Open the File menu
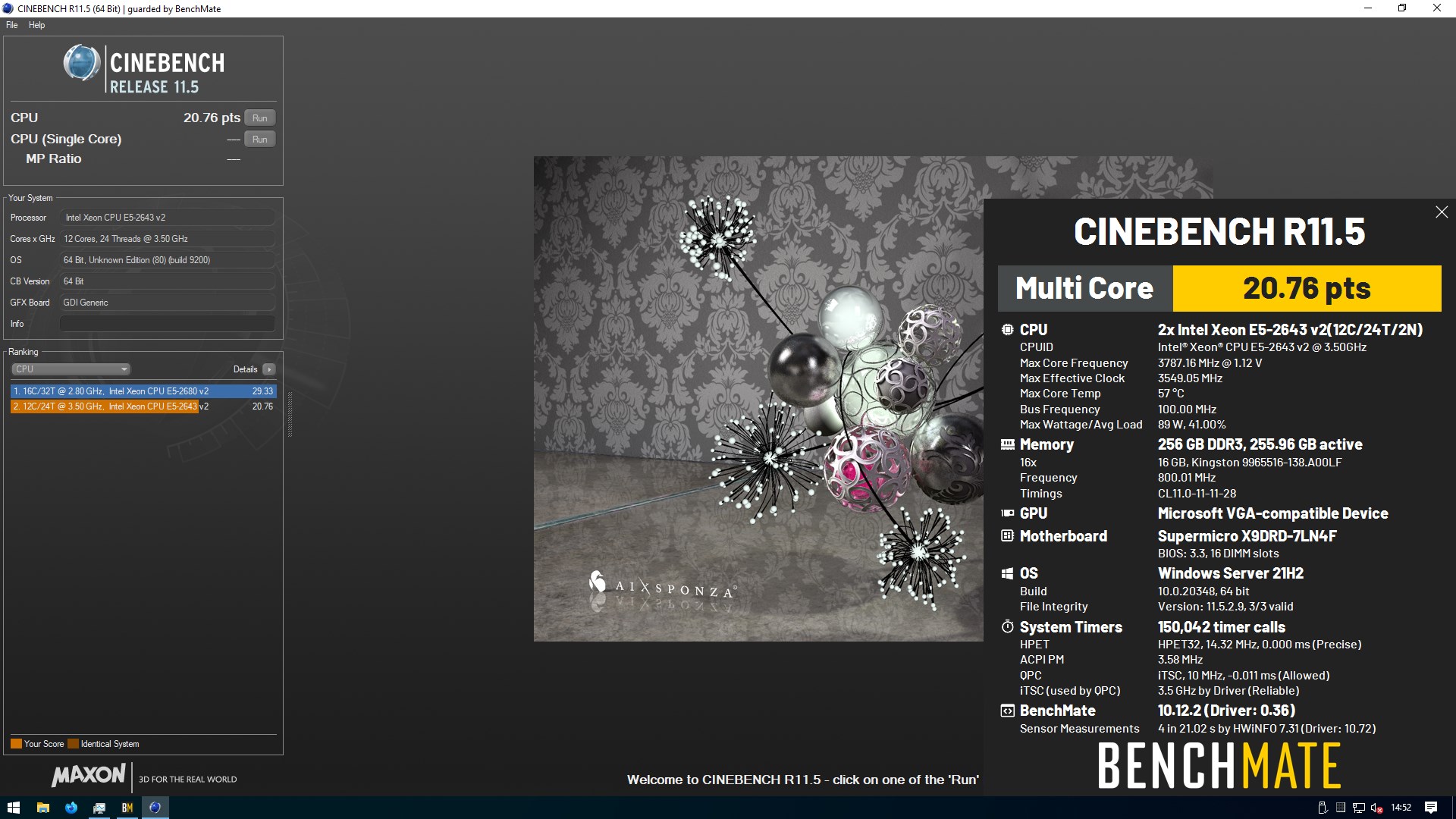Viewport: 1456px width, 819px height. [12, 25]
